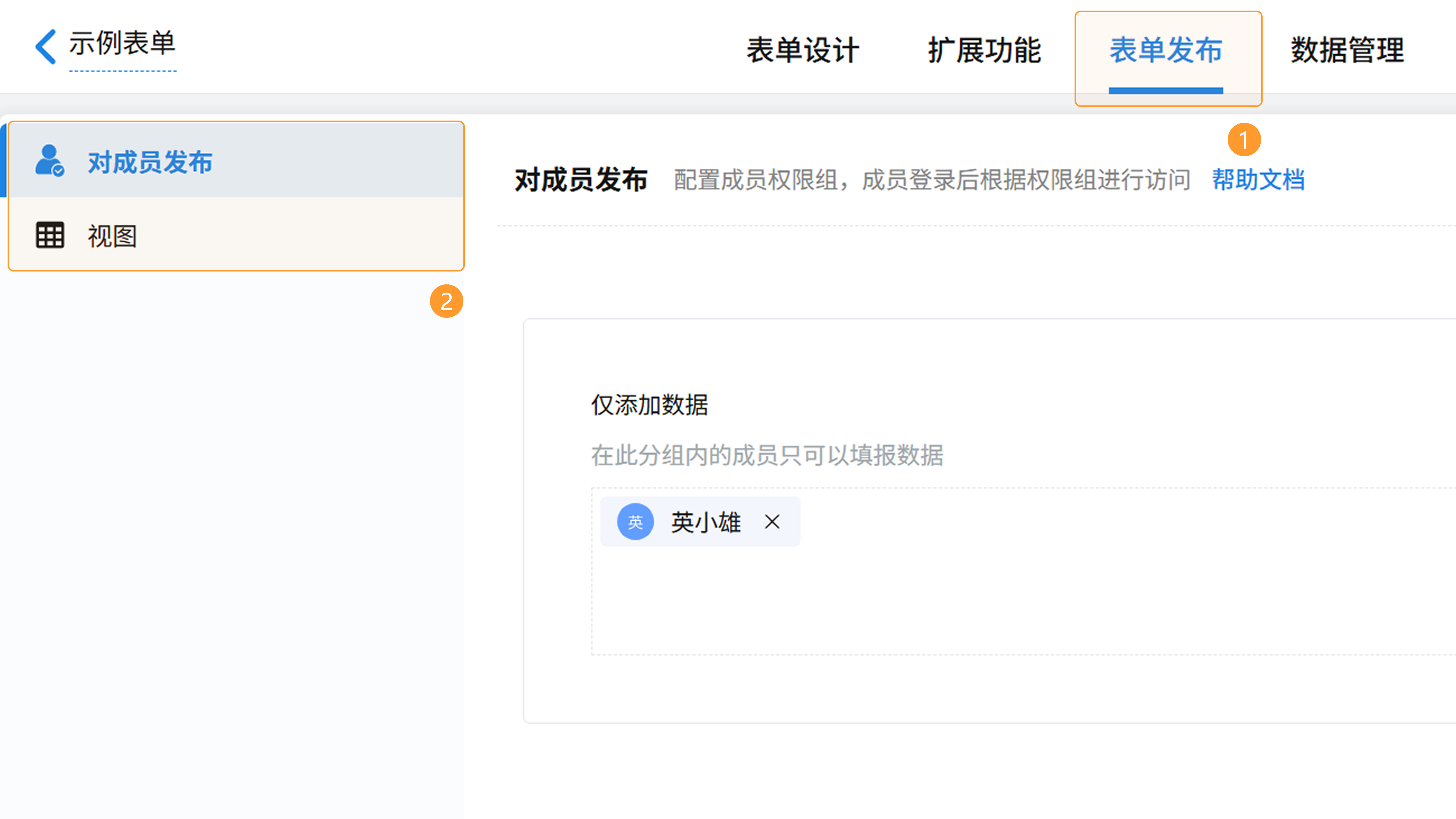Screen dimensions: 1456x819
Task: Switch to the 表单设计 tab
Action: click(803, 50)
